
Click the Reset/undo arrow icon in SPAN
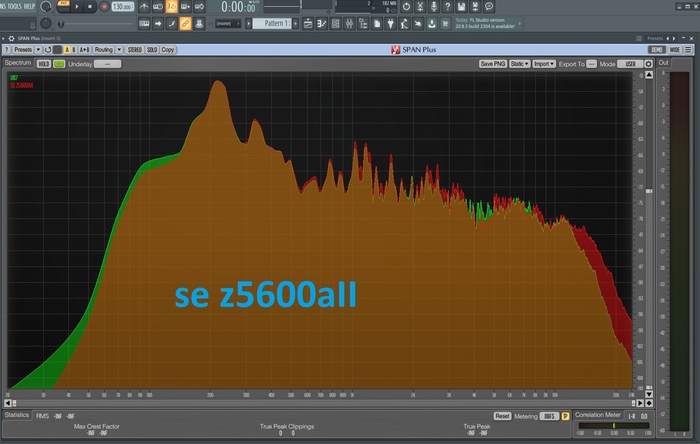click(47, 49)
